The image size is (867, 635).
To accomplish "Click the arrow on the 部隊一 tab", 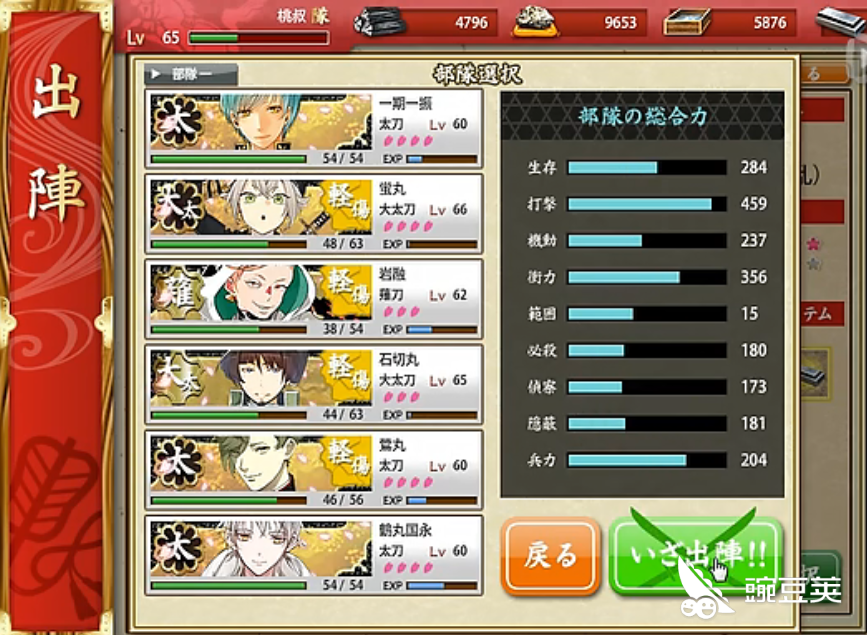I will pos(156,74).
